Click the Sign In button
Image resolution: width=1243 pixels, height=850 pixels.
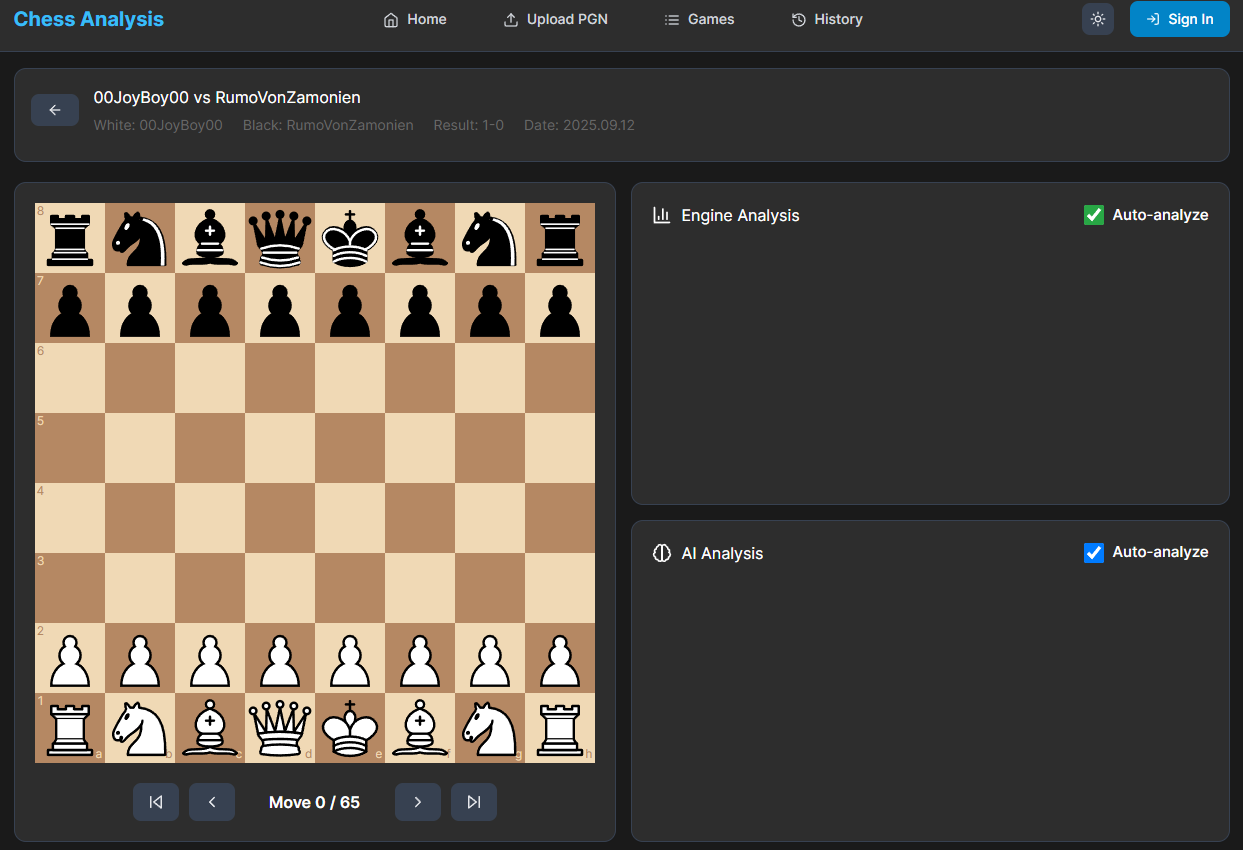1180,19
